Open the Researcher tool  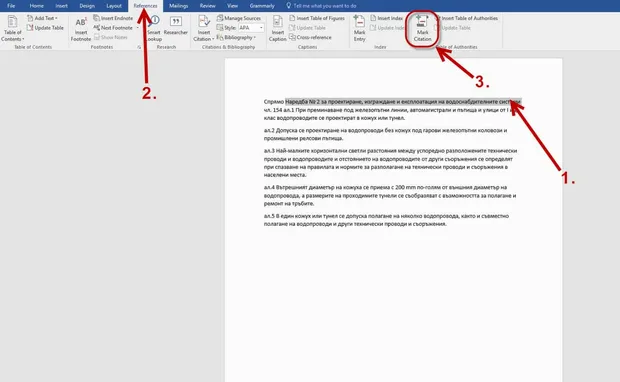[176, 26]
